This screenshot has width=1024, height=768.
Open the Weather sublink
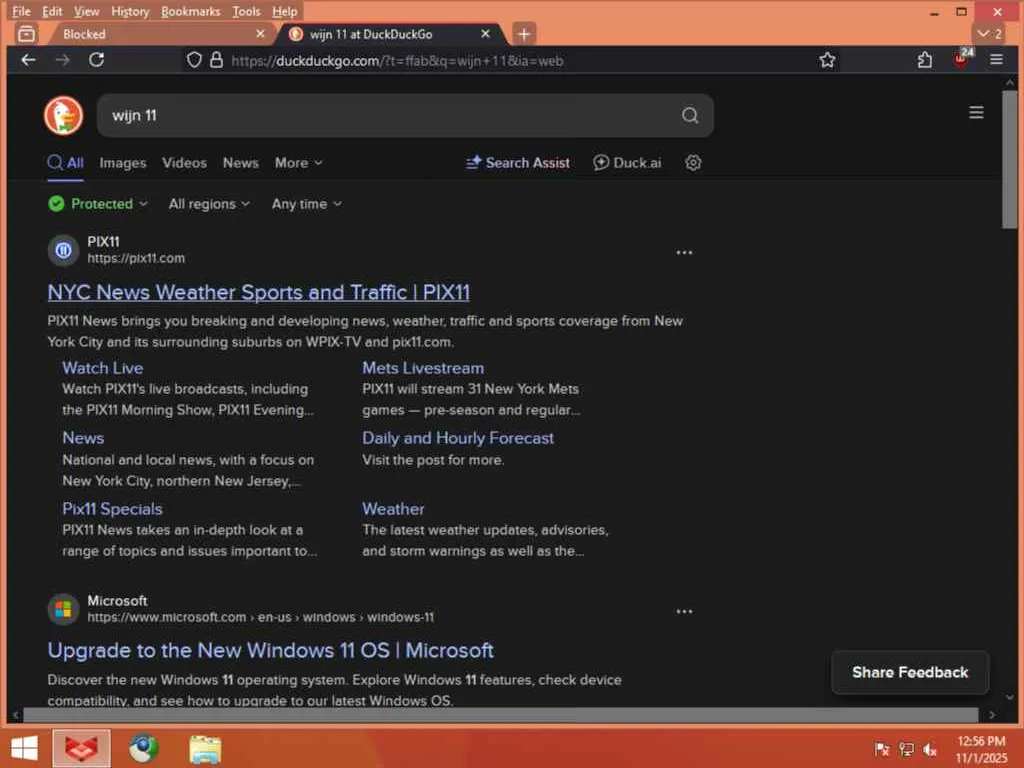[x=393, y=509]
